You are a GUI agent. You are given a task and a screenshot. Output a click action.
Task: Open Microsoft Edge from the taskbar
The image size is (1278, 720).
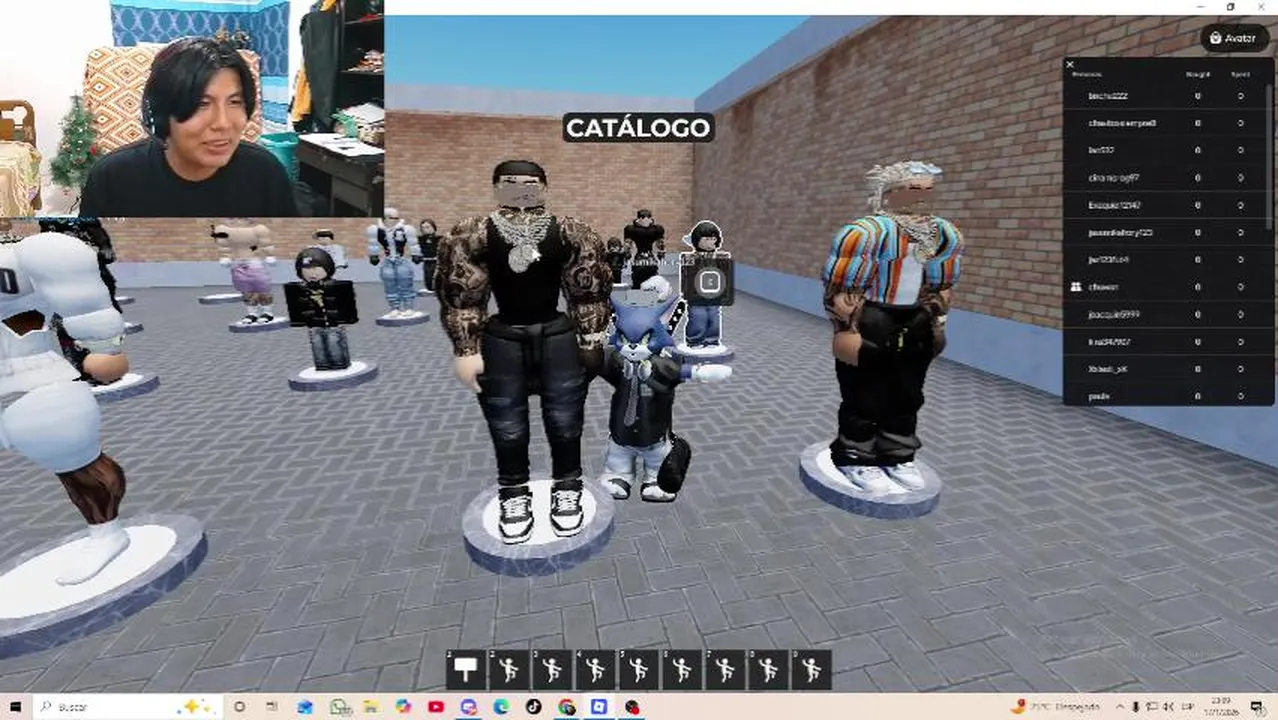[501, 707]
